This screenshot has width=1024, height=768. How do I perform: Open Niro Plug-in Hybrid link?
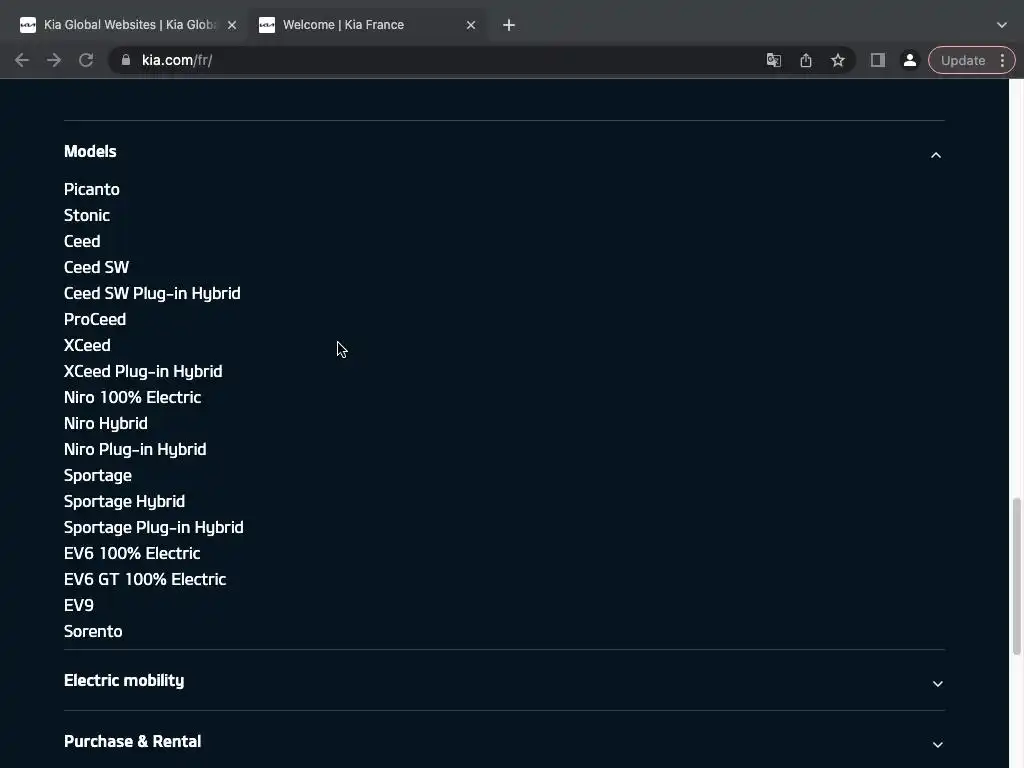coord(135,449)
